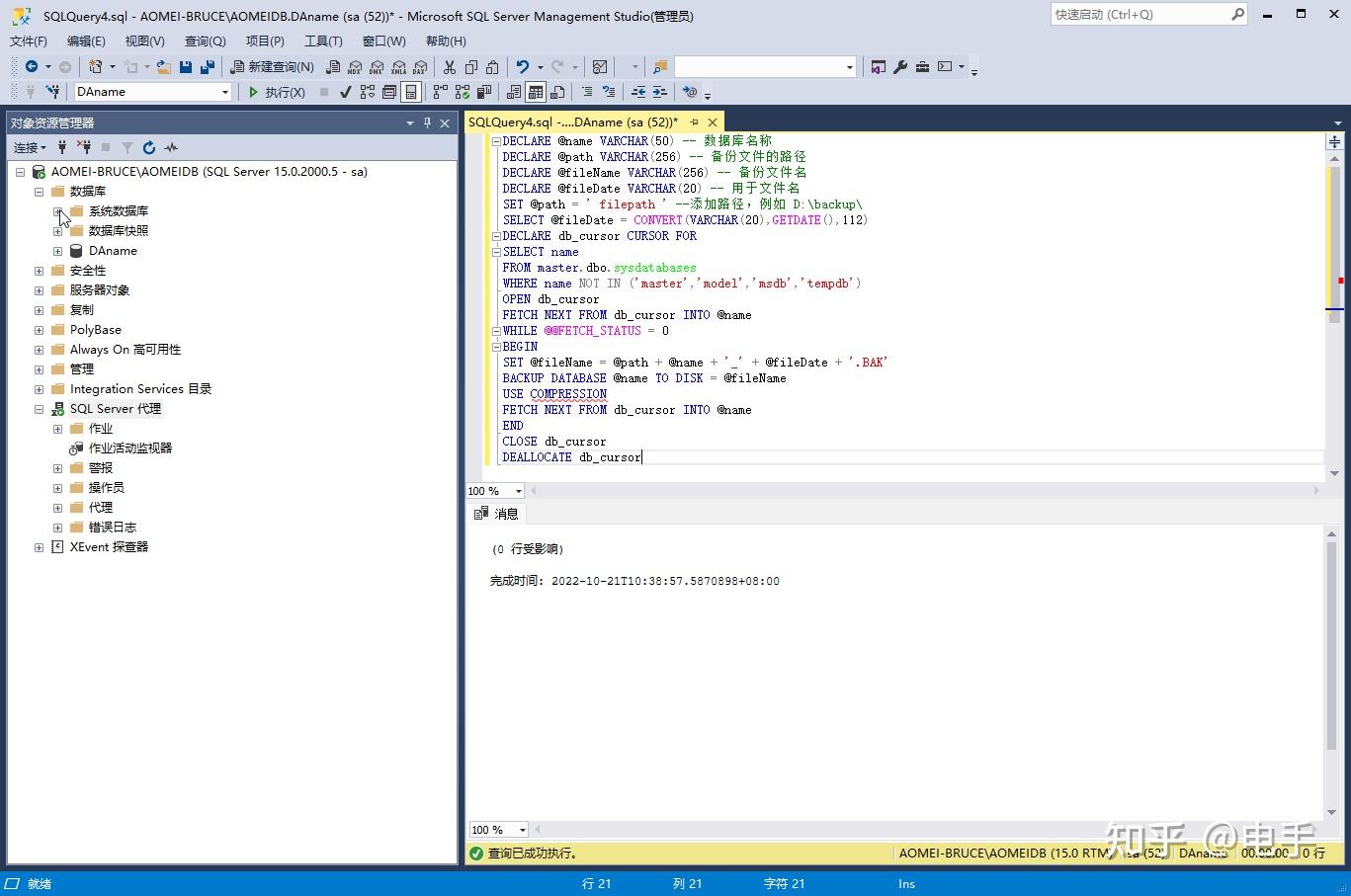Toggle Include Client Statistics
Viewport: 1351px width, 896px height.
484,92
